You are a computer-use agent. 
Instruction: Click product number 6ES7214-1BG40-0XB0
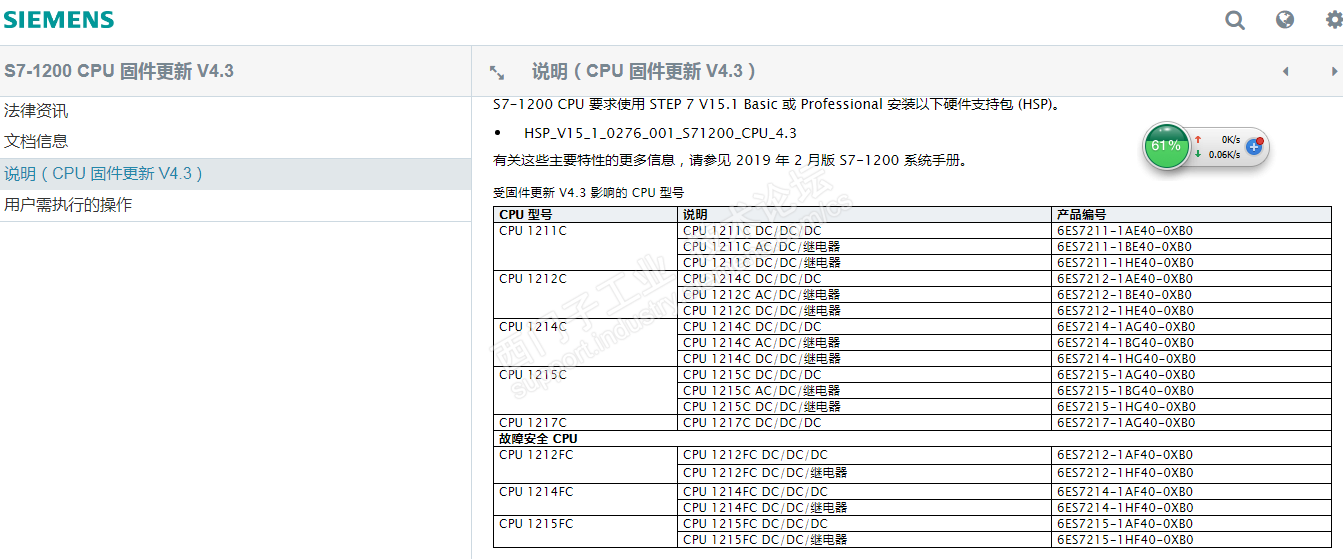click(1126, 343)
